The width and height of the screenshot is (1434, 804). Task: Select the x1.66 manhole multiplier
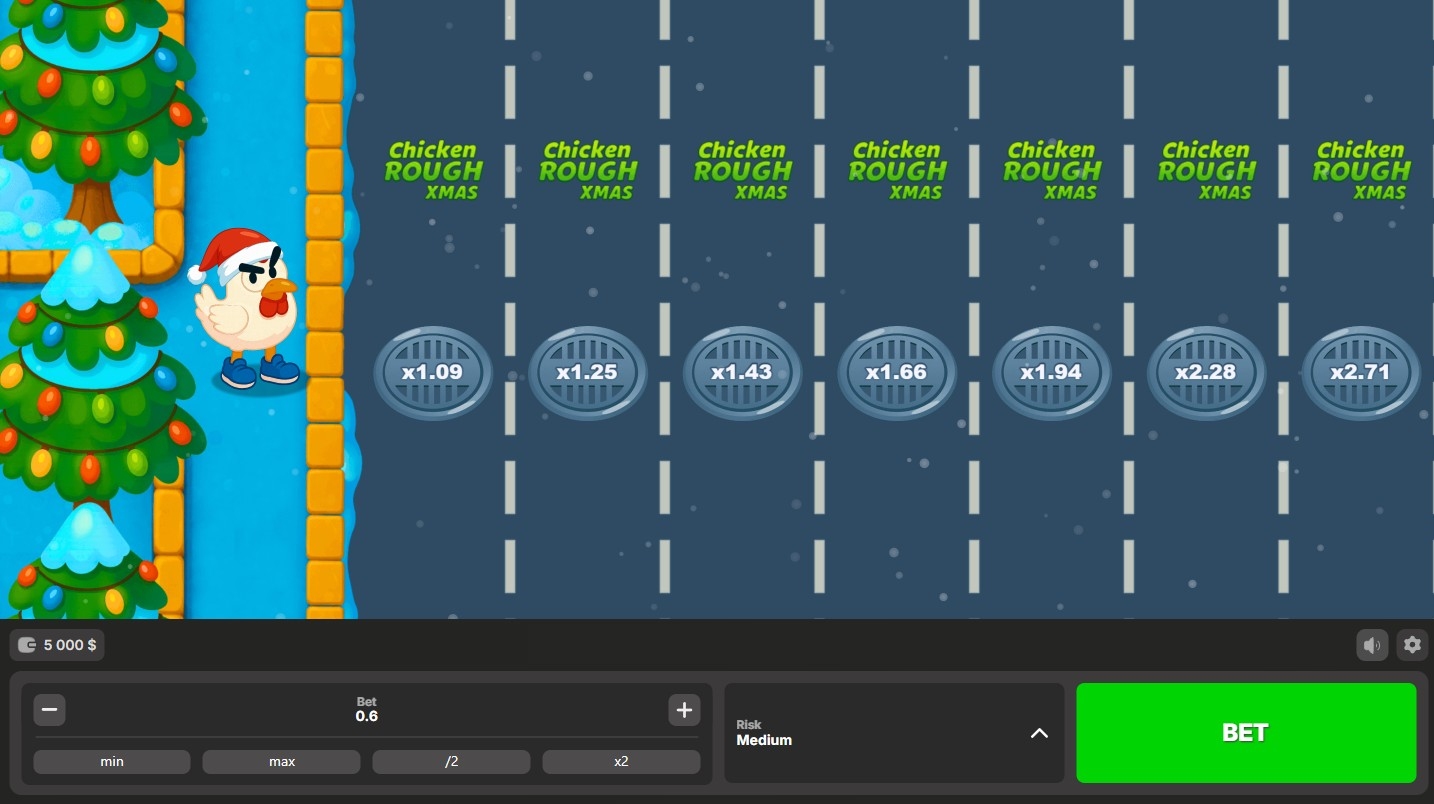pyautogui.click(x=897, y=372)
